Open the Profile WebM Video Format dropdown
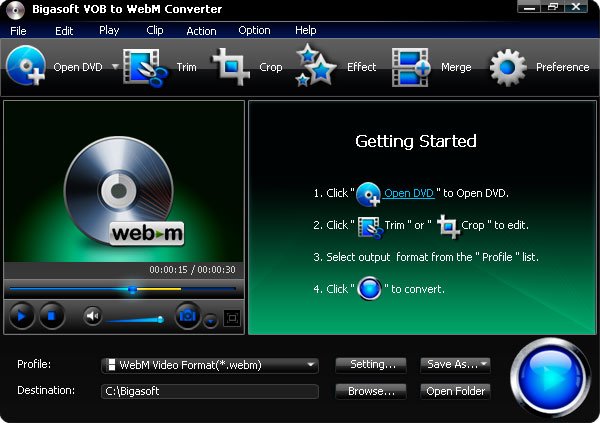The height and width of the screenshot is (423, 600). click(210, 365)
